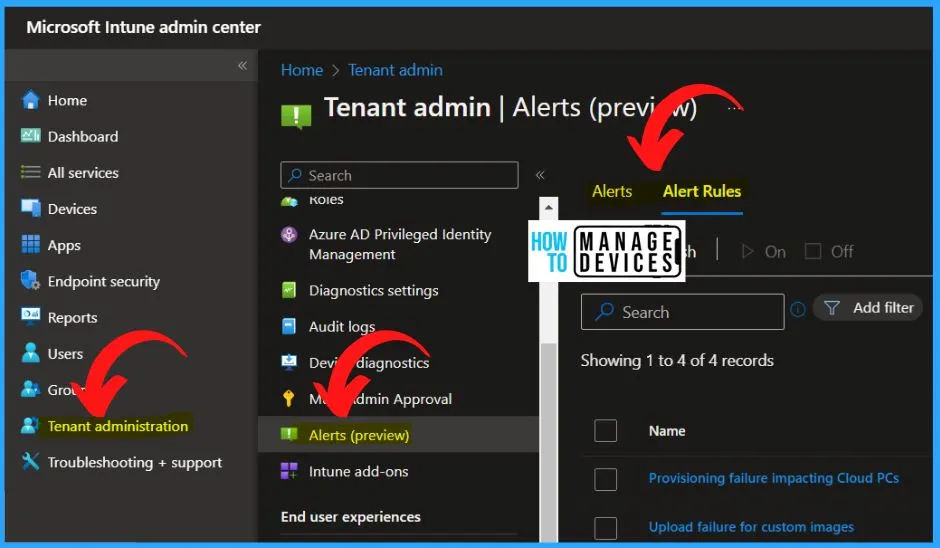
Task: Click the Endpoint security shield icon
Action: pyautogui.click(x=30, y=280)
